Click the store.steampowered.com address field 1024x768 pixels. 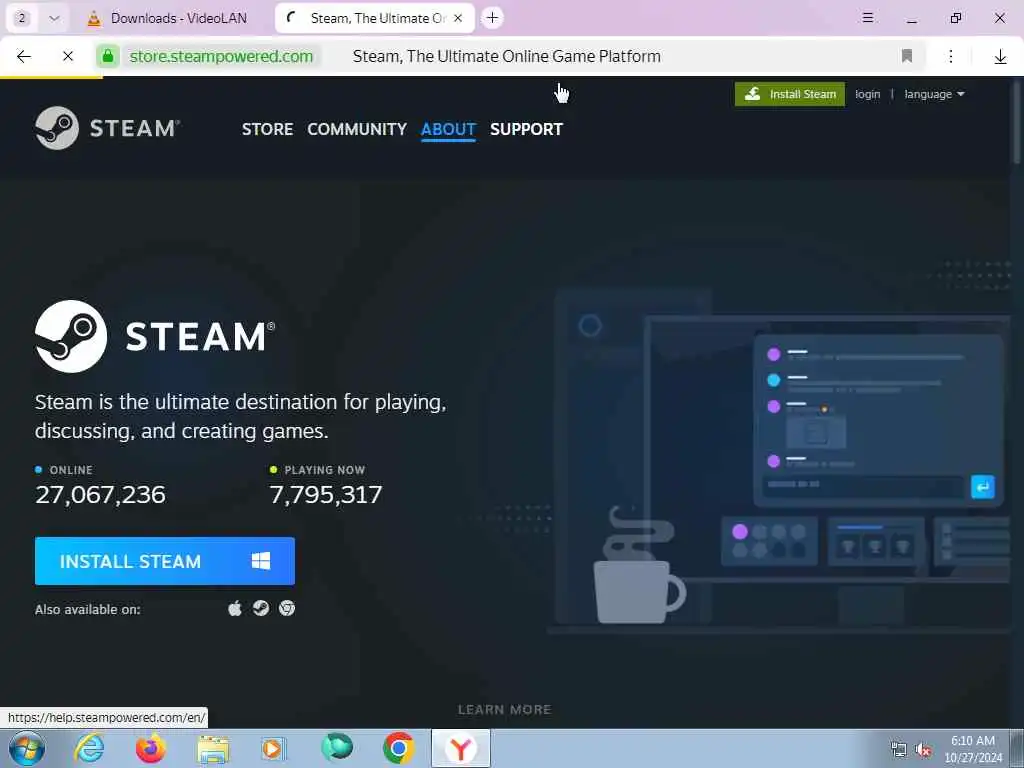[x=221, y=56]
